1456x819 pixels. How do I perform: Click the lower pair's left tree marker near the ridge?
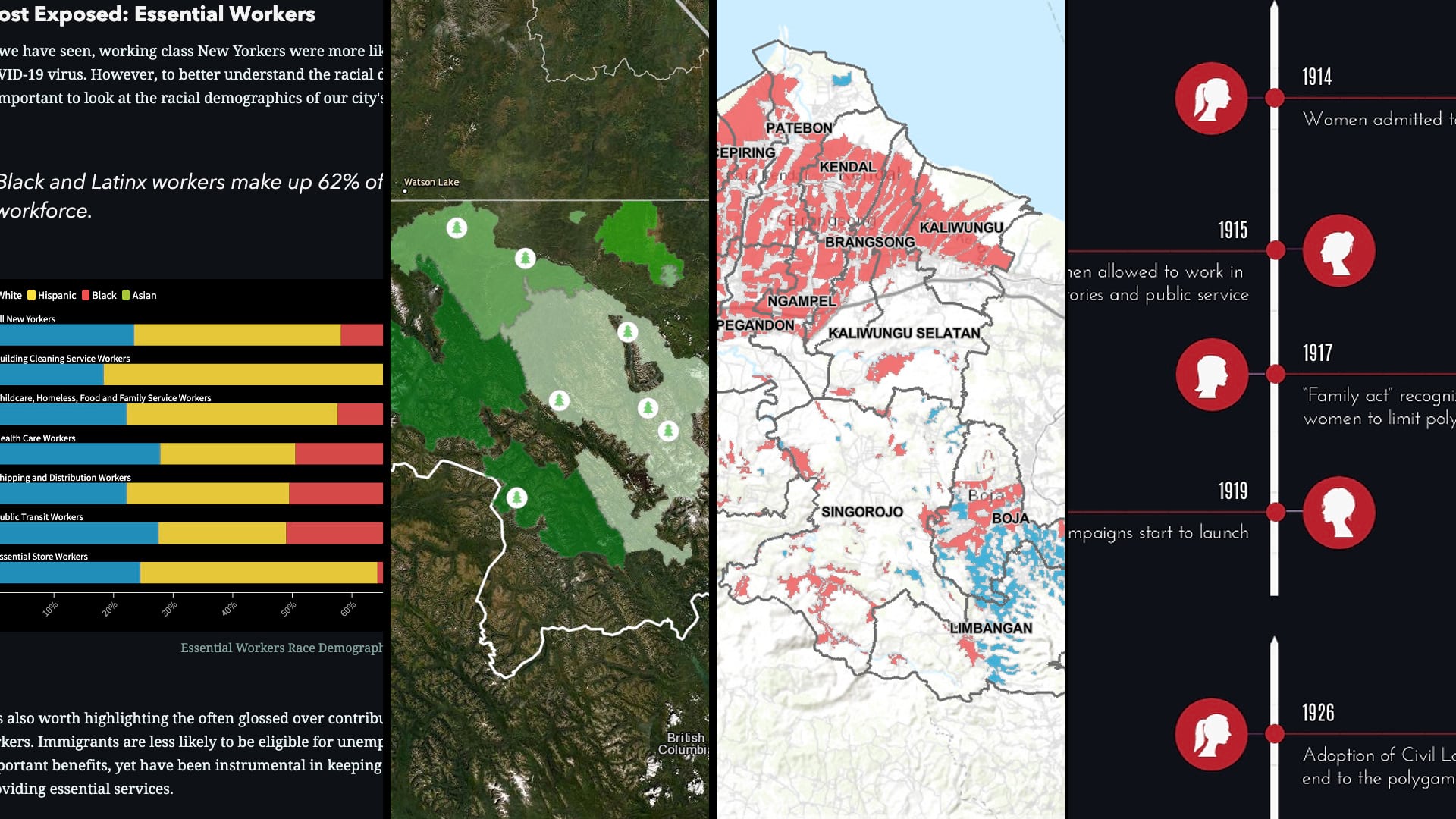click(648, 408)
